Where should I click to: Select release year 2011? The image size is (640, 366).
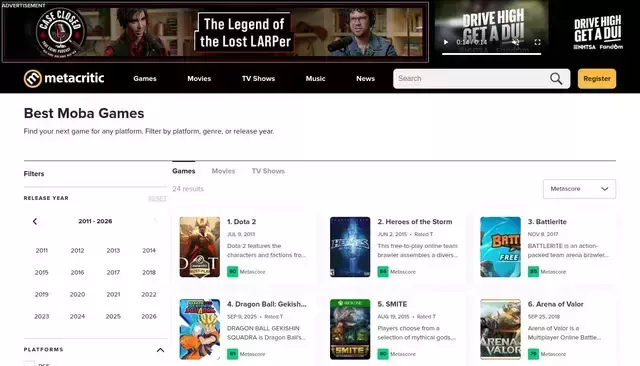(42, 251)
